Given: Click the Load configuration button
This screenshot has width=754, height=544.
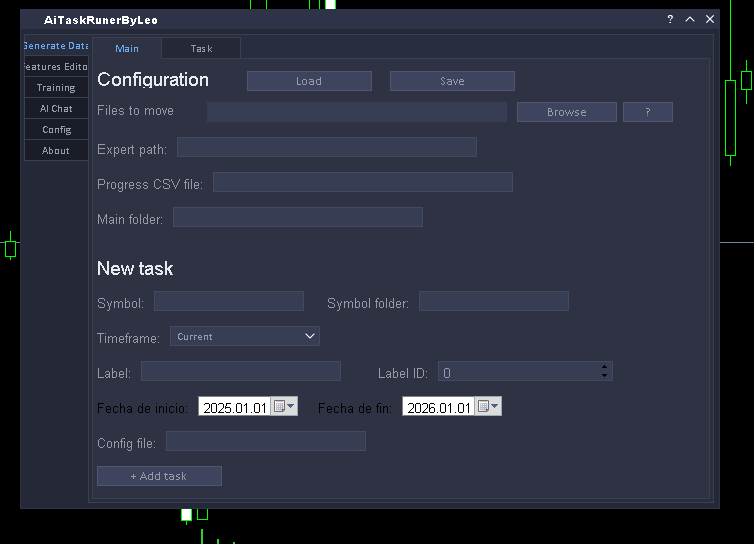Looking at the screenshot, I should (x=309, y=81).
